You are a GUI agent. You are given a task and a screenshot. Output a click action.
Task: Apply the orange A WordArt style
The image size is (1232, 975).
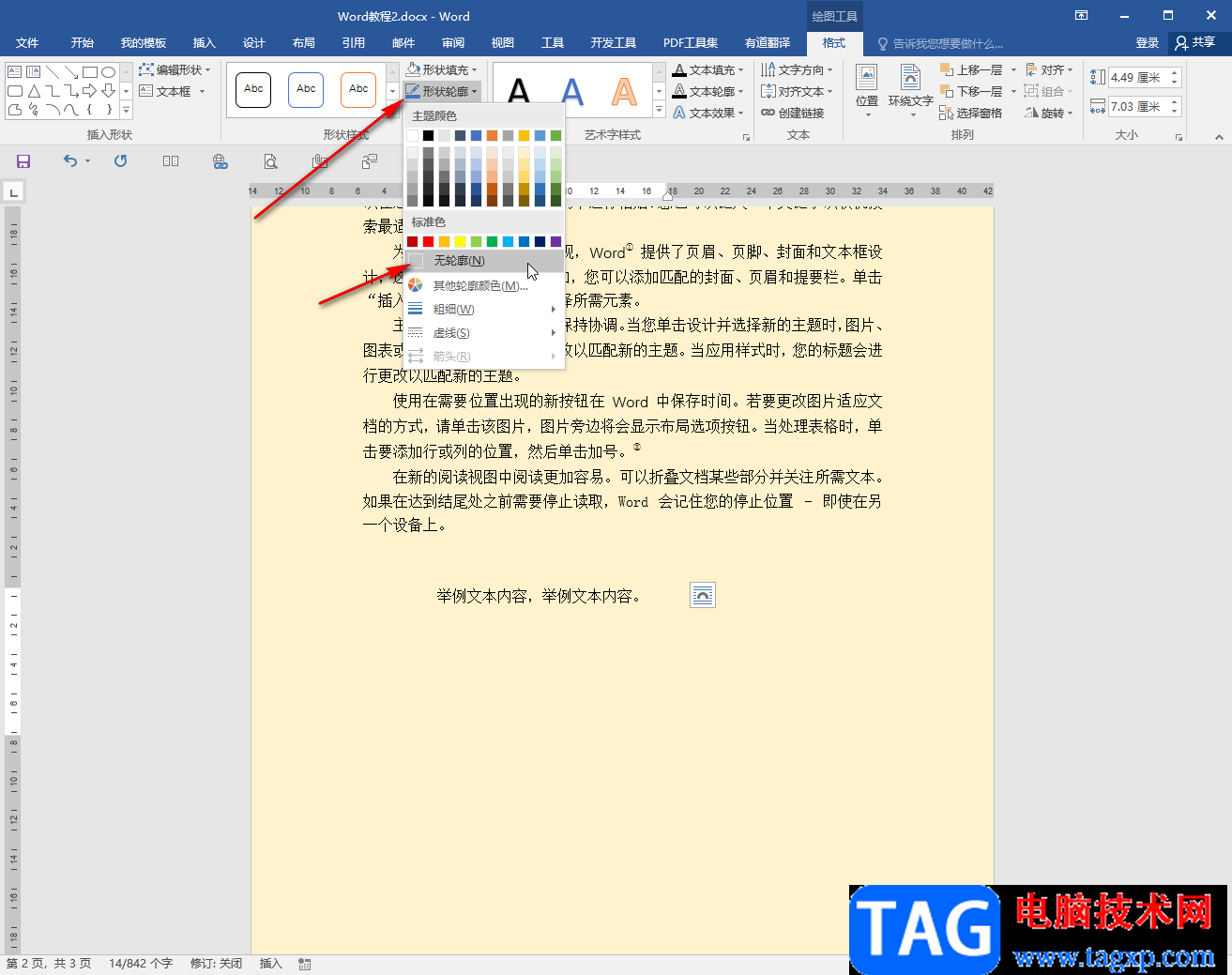click(624, 91)
